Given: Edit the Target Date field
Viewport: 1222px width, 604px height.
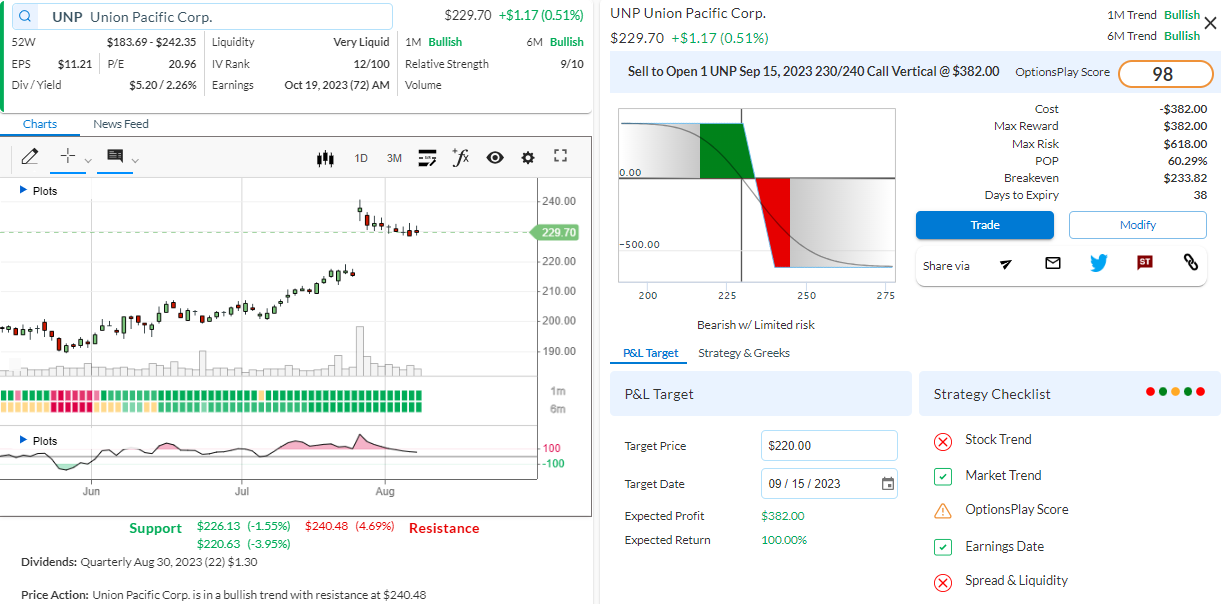Looking at the screenshot, I should (829, 484).
